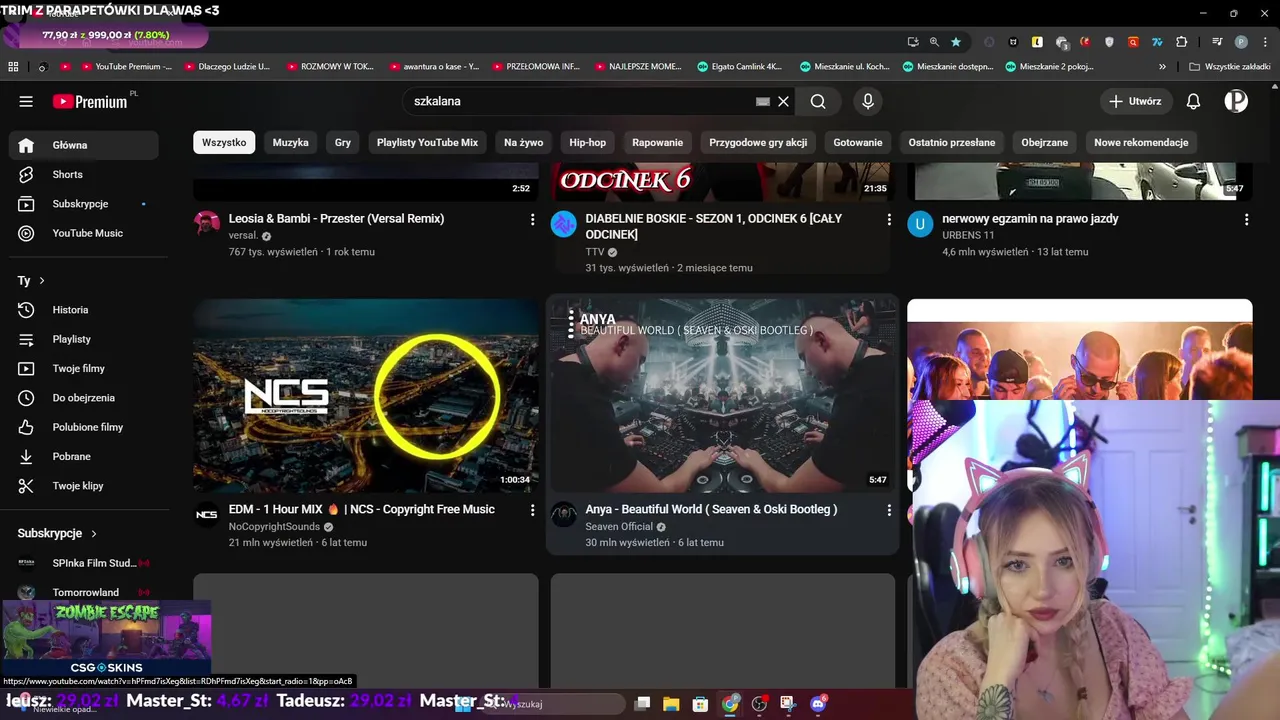Open Utwórz create menu
Viewport: 1280px width, 720px height.
1135,101
